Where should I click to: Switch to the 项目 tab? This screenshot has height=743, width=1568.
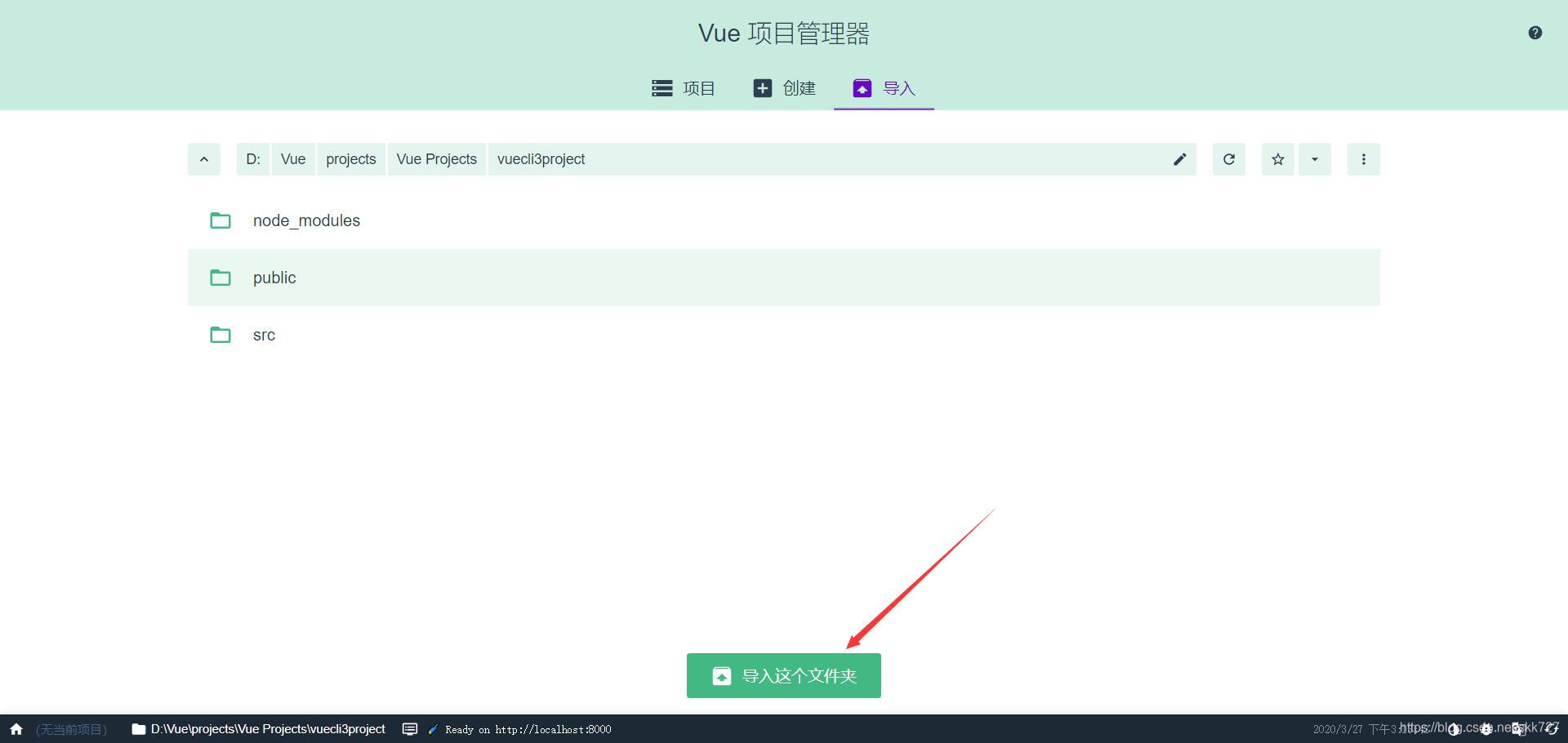pos(683,88)
